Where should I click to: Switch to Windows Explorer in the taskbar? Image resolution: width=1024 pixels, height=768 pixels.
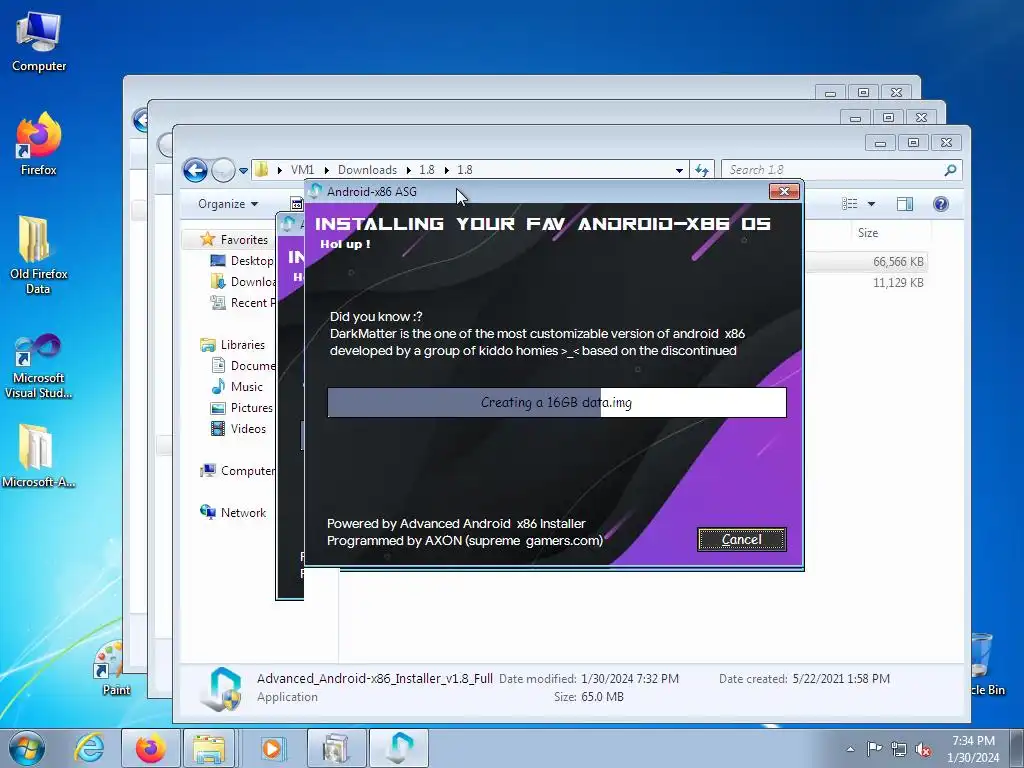209,749
